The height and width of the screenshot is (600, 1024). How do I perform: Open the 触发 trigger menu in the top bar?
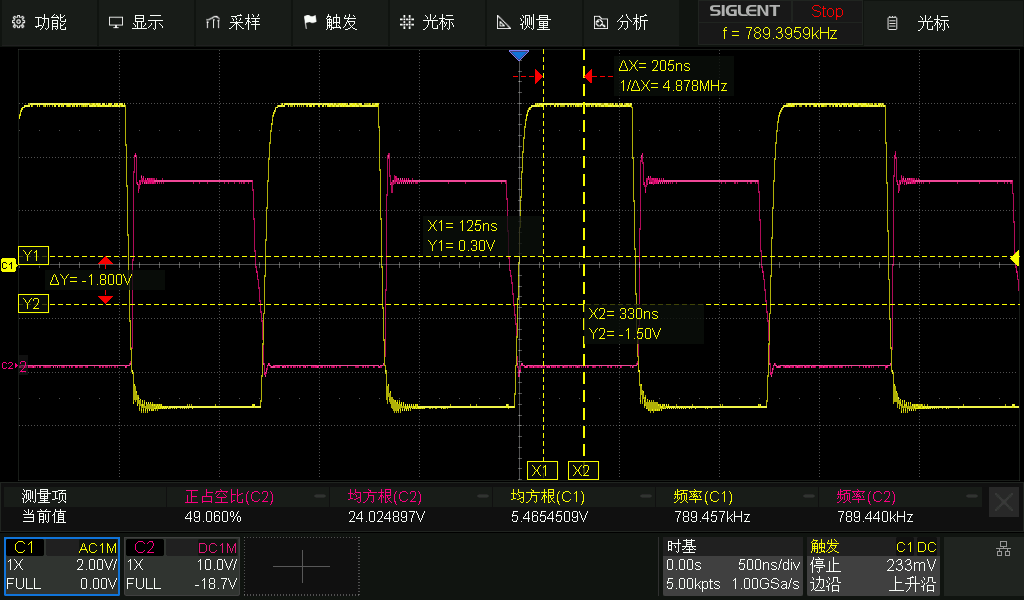click(330, 22)
